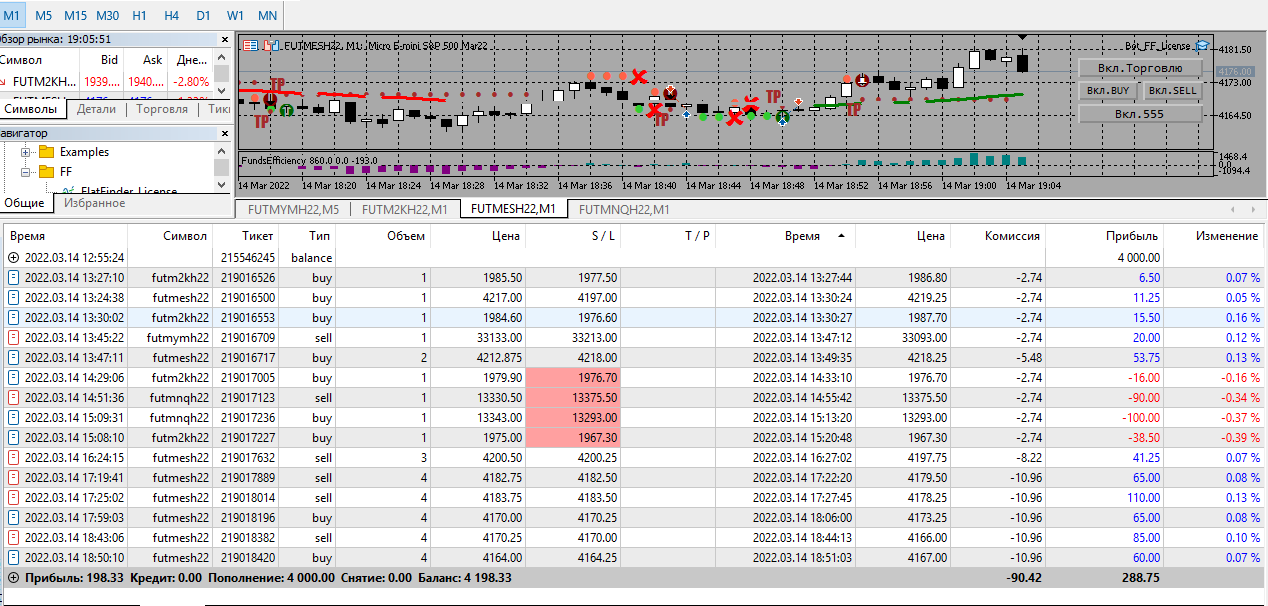Switch chart timeframe to M1
The height and width of the screenshot is (606, 1268).
[13, 15]
